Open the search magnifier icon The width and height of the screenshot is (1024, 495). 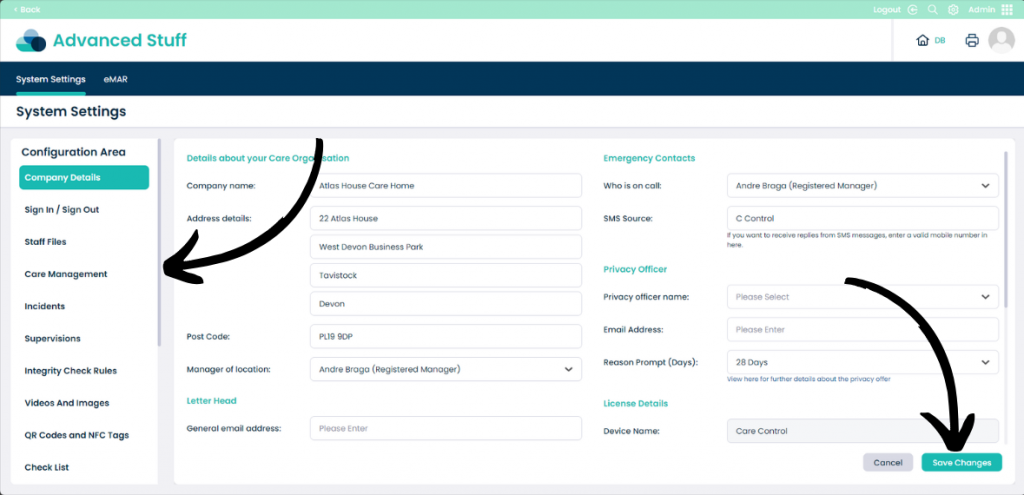(933, 10)
